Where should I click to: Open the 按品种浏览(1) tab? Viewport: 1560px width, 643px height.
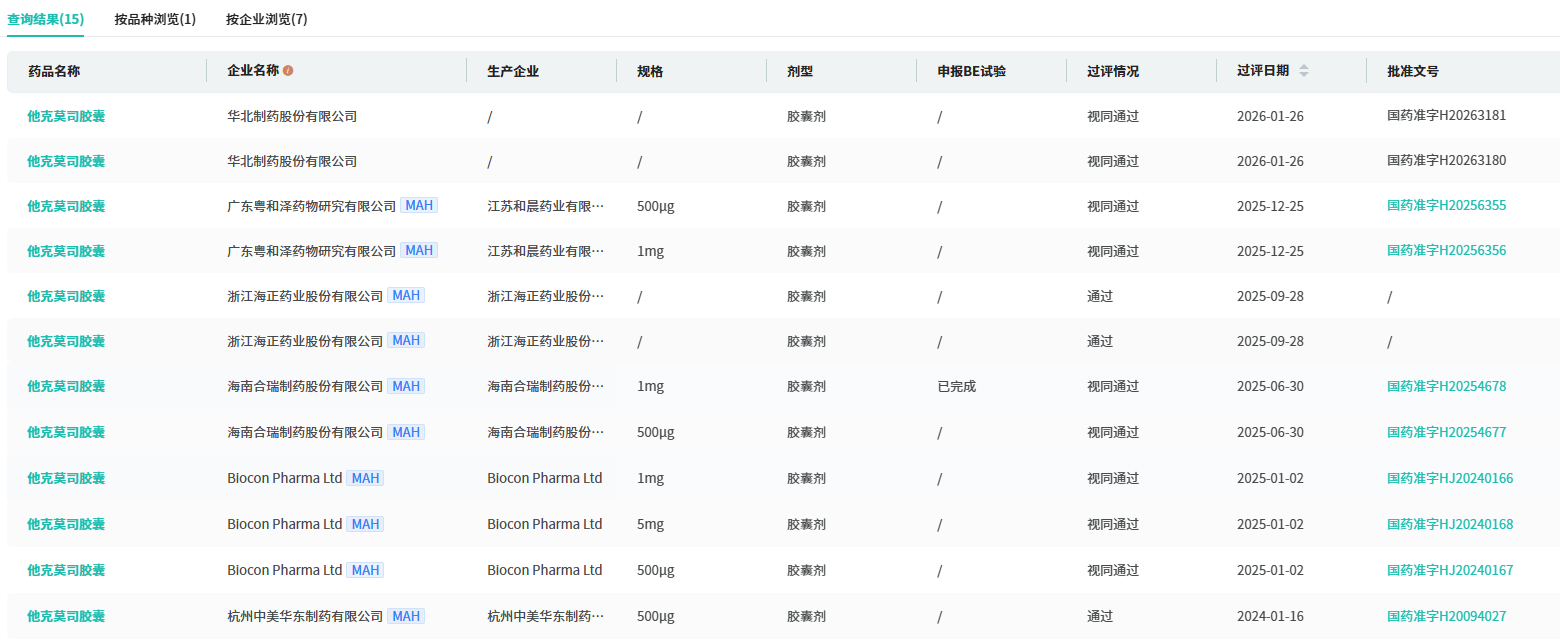point(155,19)
